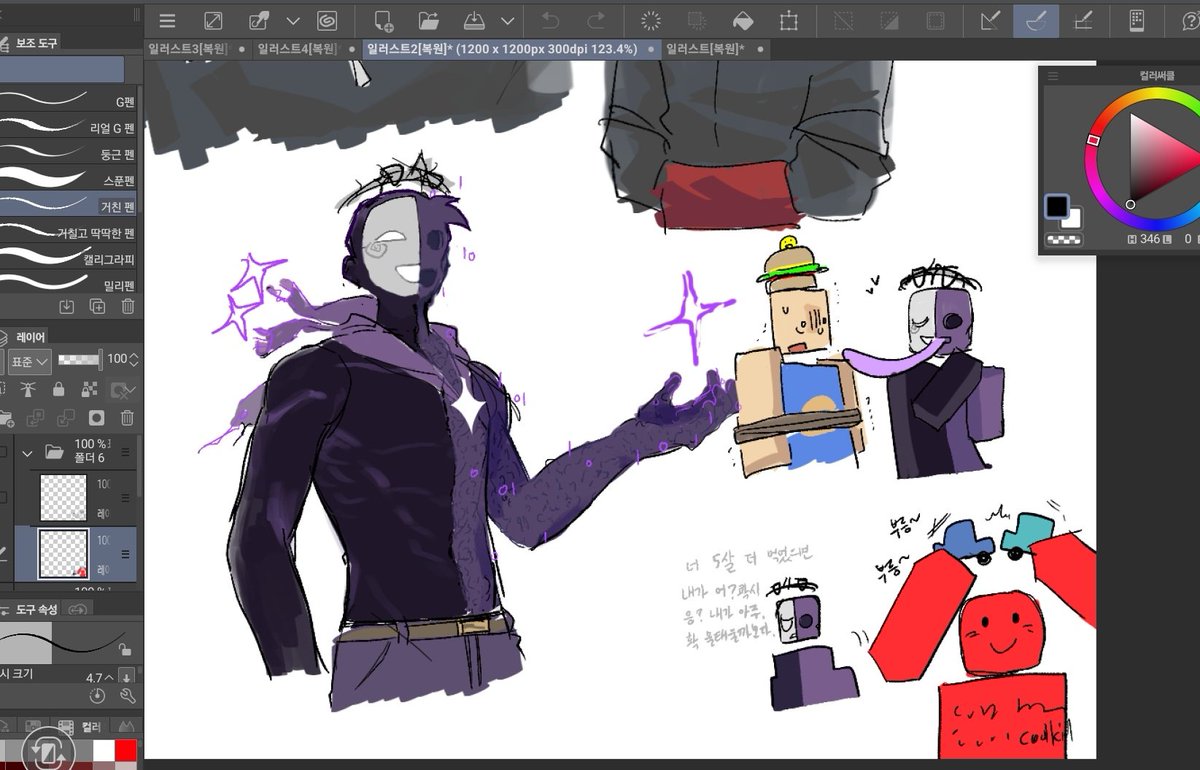Select the 리얼 G 펜 brush
This screenshot has width=1200, height=770.
tap(68, 127)
